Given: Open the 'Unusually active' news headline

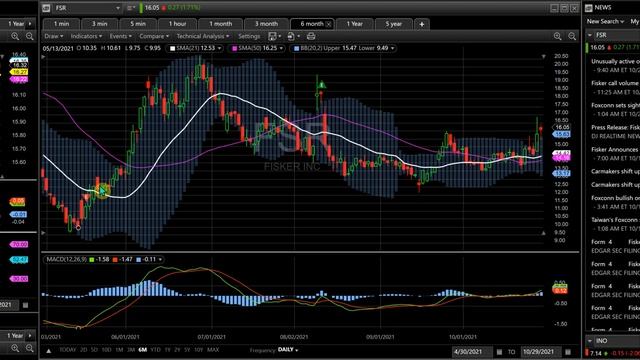Looking at the screenshot, I should pyautogui.click(x=616, y=62).
